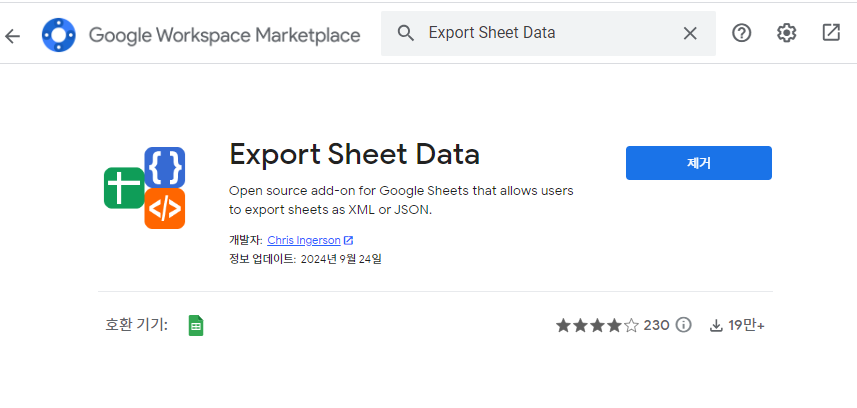857x408 pixels.
Task: Click the search magnifier icon
Action: tap(406, 33)
